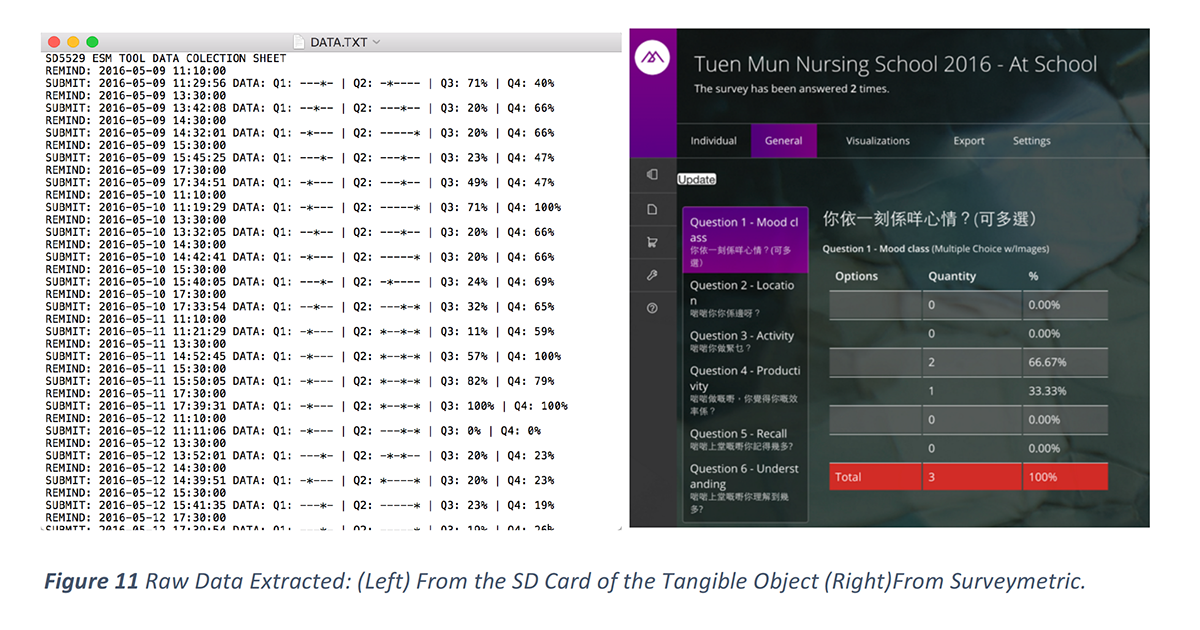Open the Visualizations tab

coord(877,141)
